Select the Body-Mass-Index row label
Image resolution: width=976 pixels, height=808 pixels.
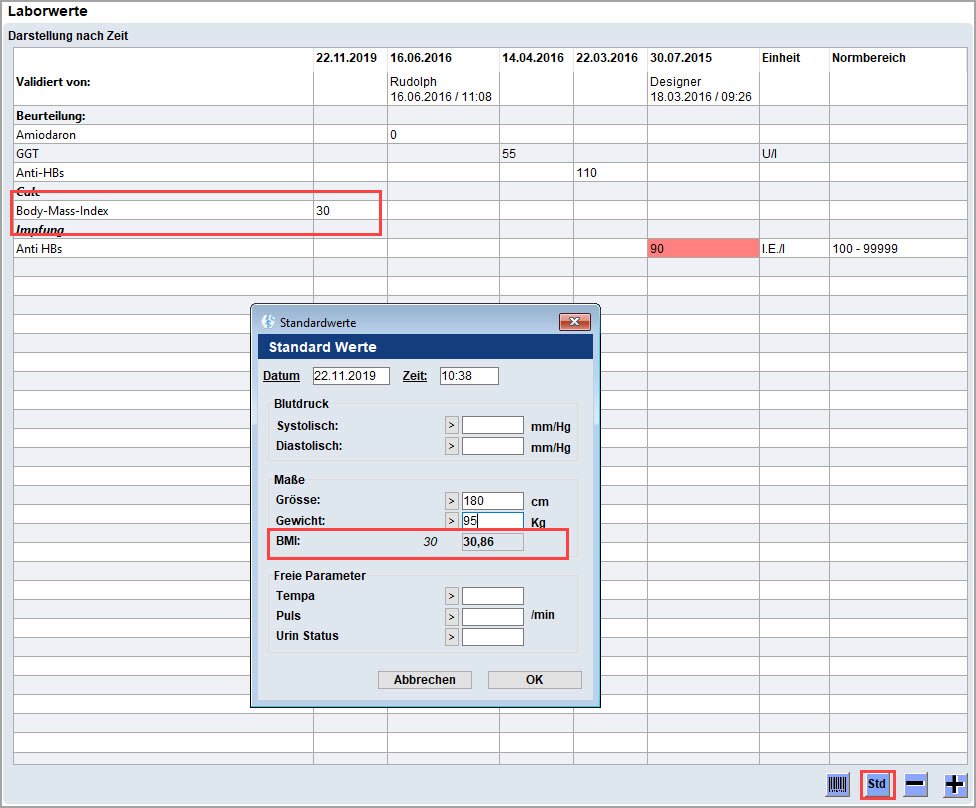pyautogui.click(x=62, y=211)
